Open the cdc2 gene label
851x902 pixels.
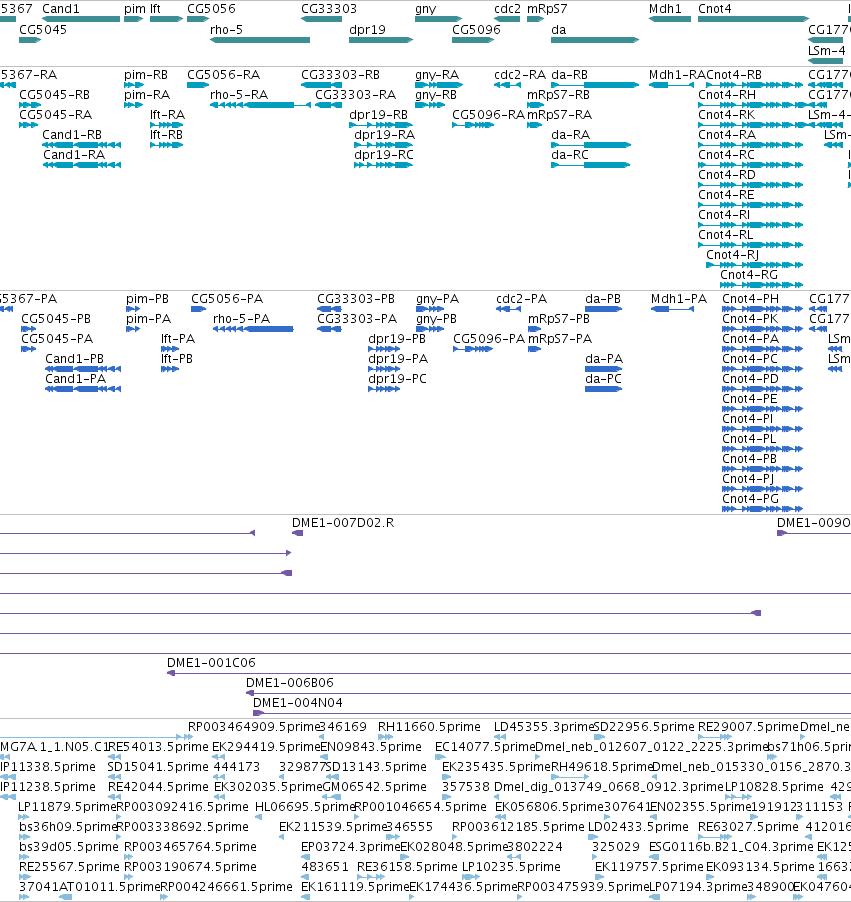[x=507, y=9]
